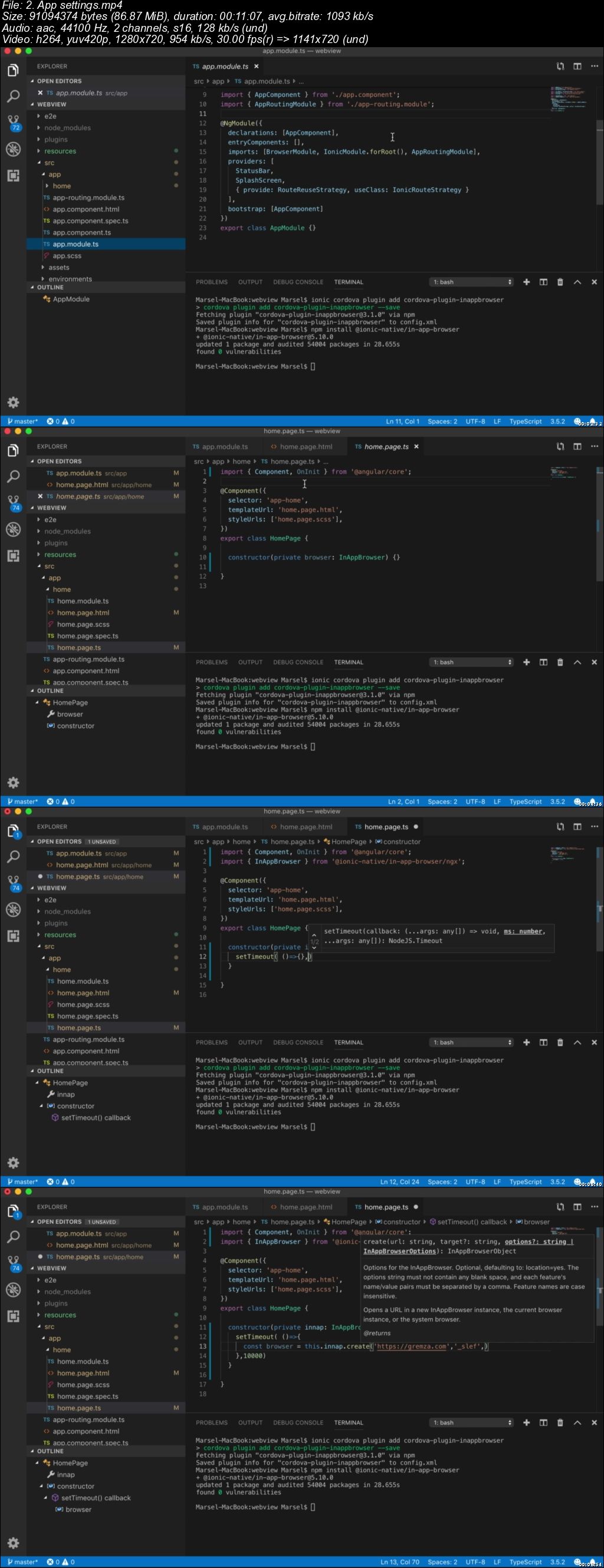Click Ln 11, Col 1 status entry
This screenshot has width=604, height=1568.
click(x=402, y=421)
